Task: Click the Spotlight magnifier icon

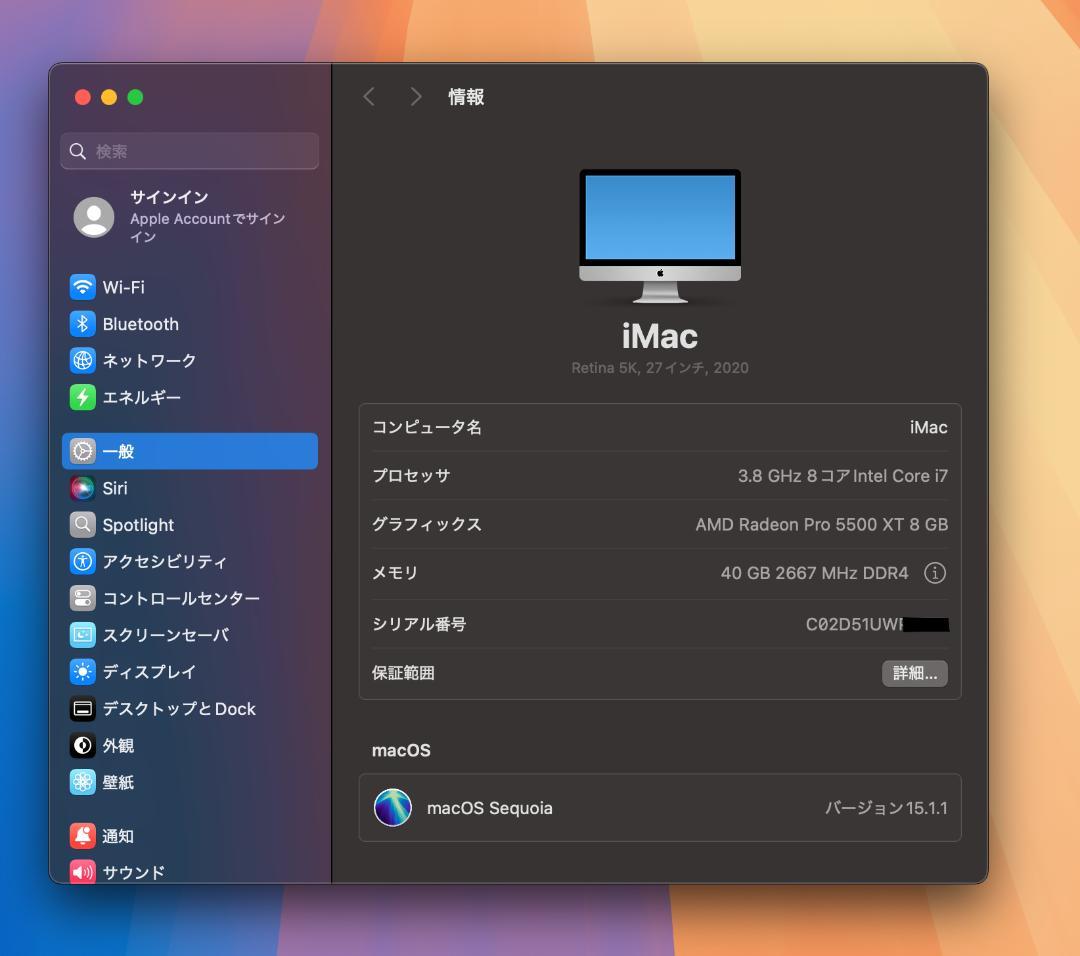Action: 83,525
